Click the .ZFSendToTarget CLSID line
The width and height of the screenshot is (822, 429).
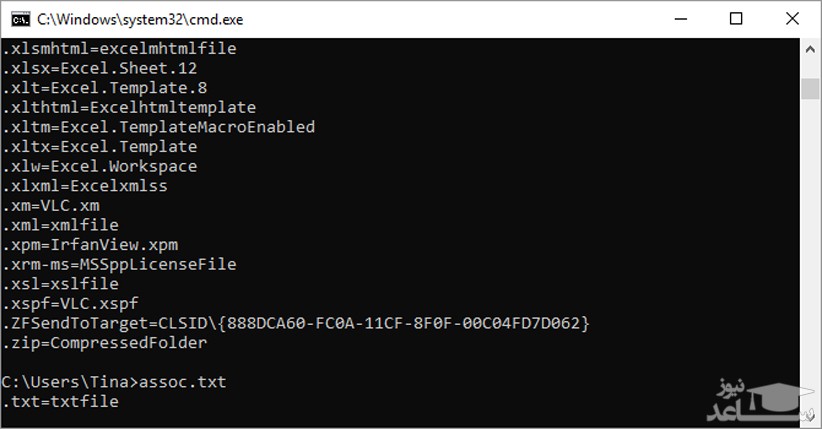pyautogui.click(x=296, y=323)
